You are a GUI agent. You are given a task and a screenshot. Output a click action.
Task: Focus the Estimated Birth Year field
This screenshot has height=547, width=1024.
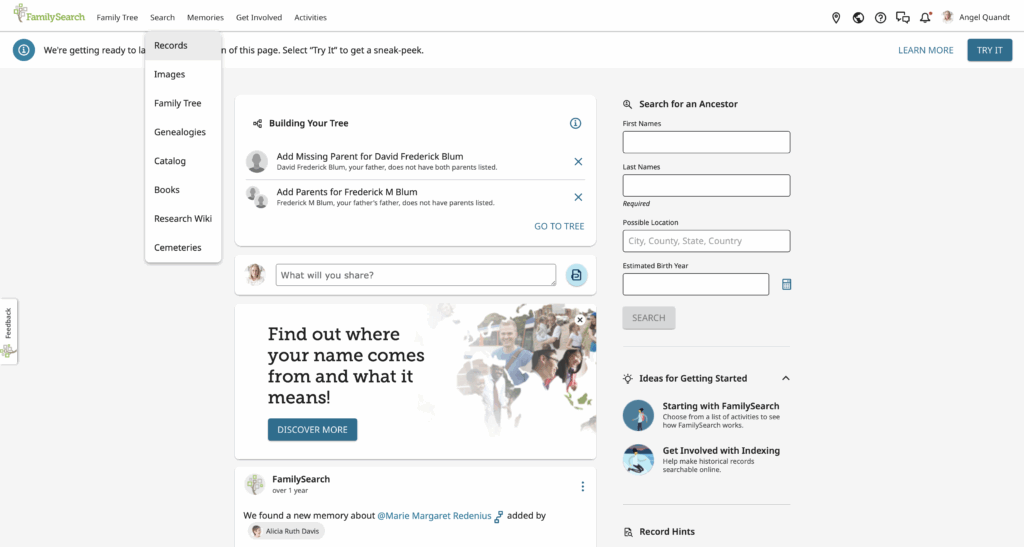[x=696, y=285]
